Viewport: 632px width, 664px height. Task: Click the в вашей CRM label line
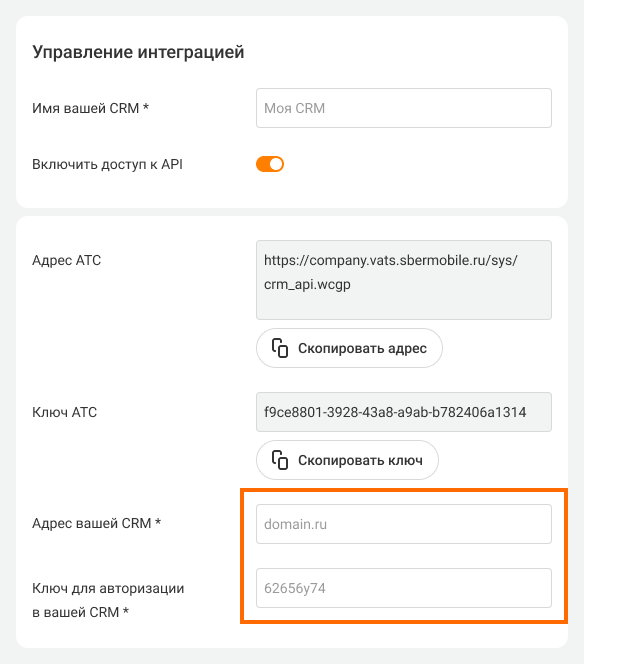tap(81, 612)
